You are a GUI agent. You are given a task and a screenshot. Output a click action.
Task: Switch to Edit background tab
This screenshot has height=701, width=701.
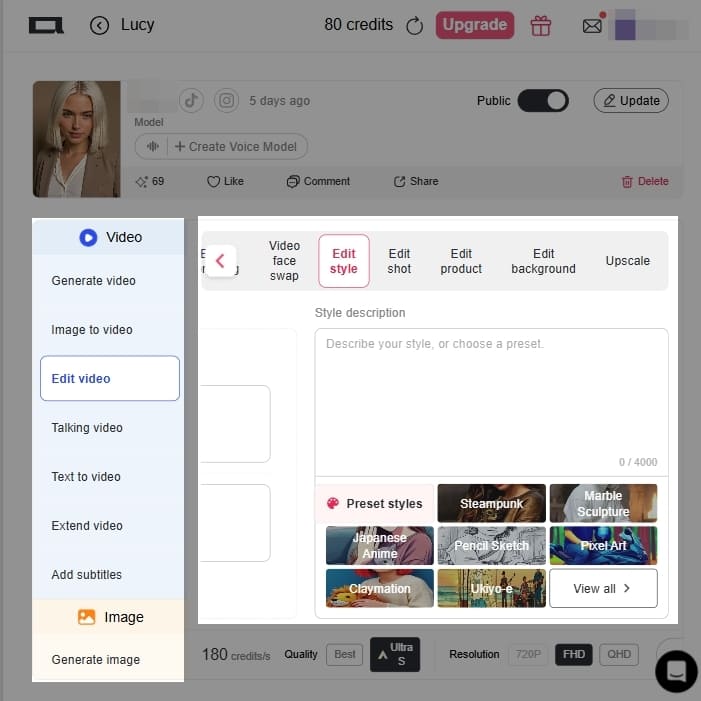click(543, 261)
